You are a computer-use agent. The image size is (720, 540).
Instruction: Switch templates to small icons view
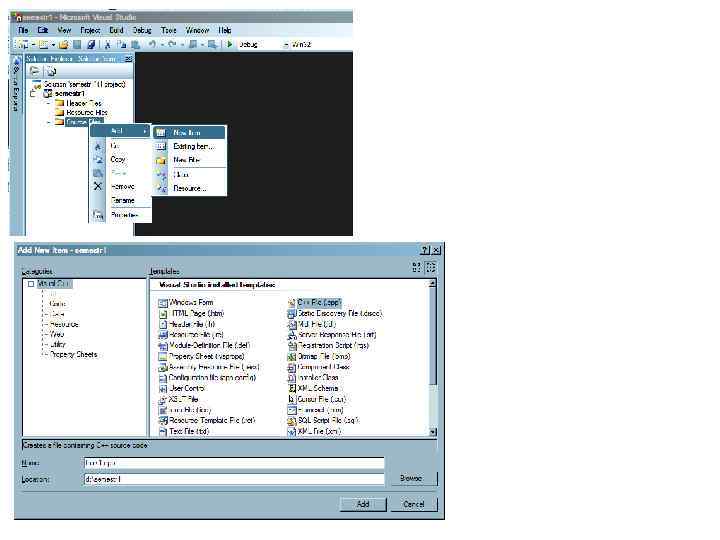point(431,267)
